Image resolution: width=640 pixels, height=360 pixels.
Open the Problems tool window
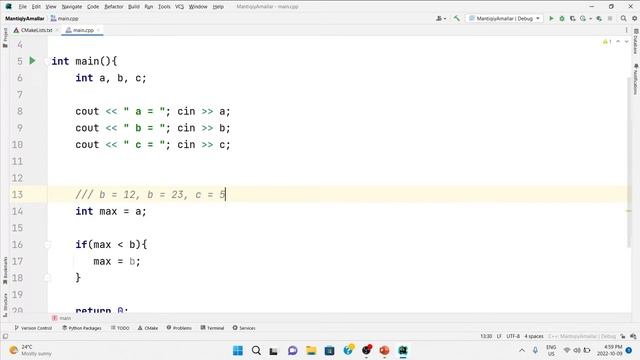click(x=179, y=328)
